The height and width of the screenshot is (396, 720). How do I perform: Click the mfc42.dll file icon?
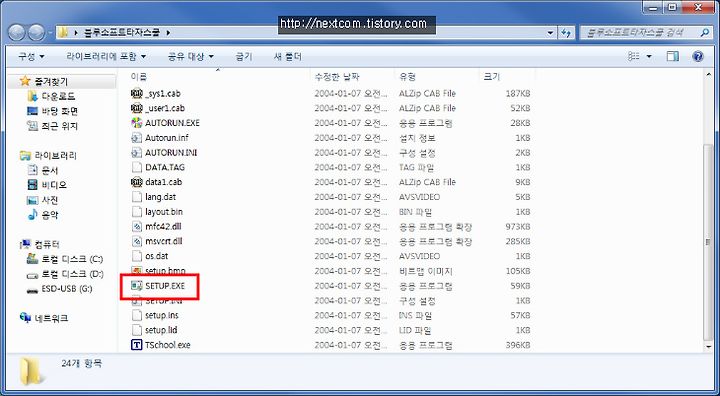click(136, 226)
